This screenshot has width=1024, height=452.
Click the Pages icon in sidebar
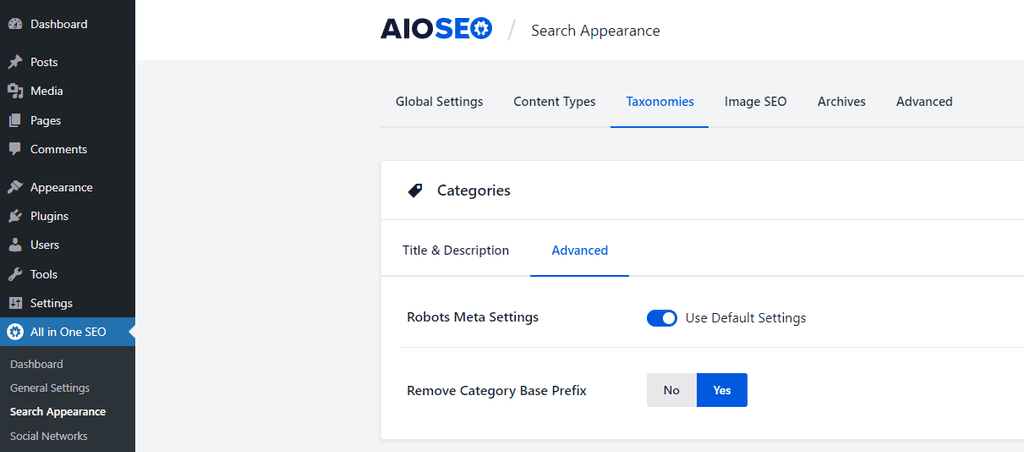[x=15, y=121]
